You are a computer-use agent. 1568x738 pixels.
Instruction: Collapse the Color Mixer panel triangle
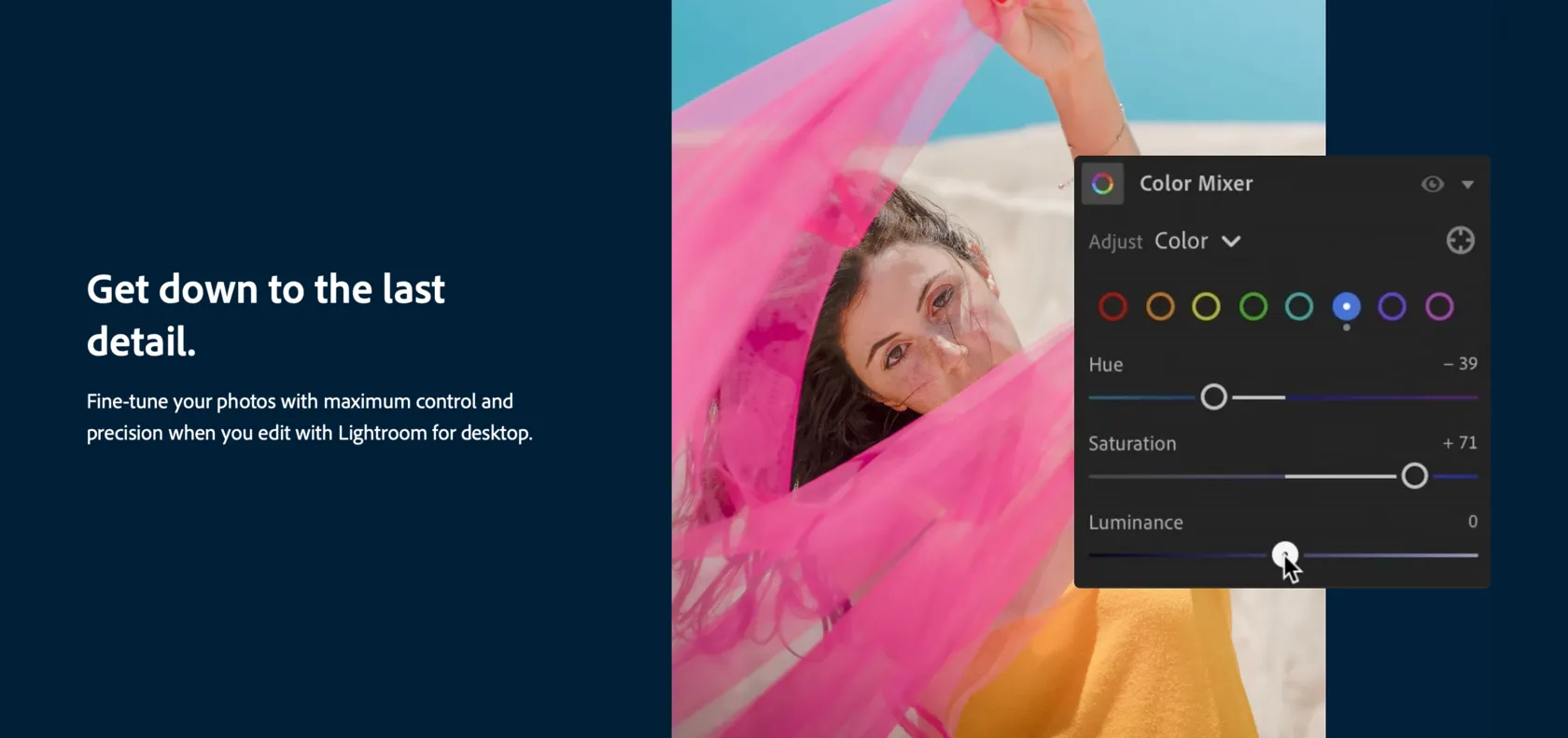(1467, 185)
